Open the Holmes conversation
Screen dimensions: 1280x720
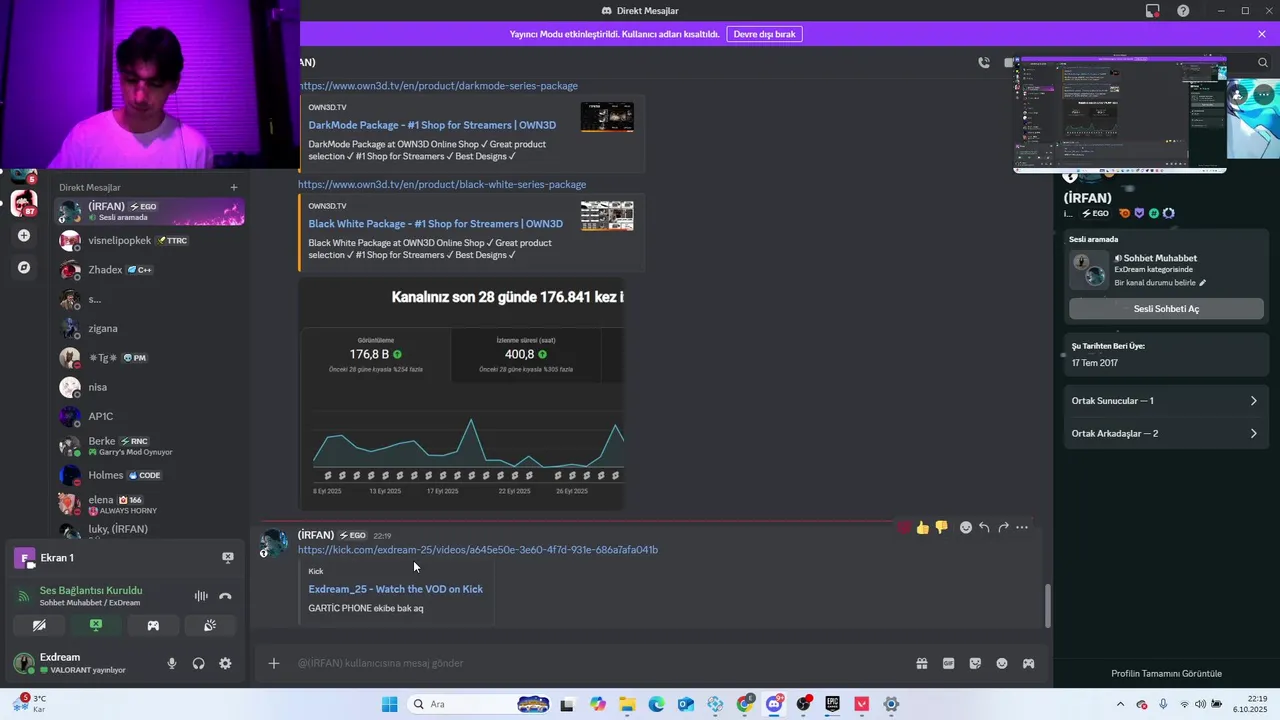[x=150, y=475]
